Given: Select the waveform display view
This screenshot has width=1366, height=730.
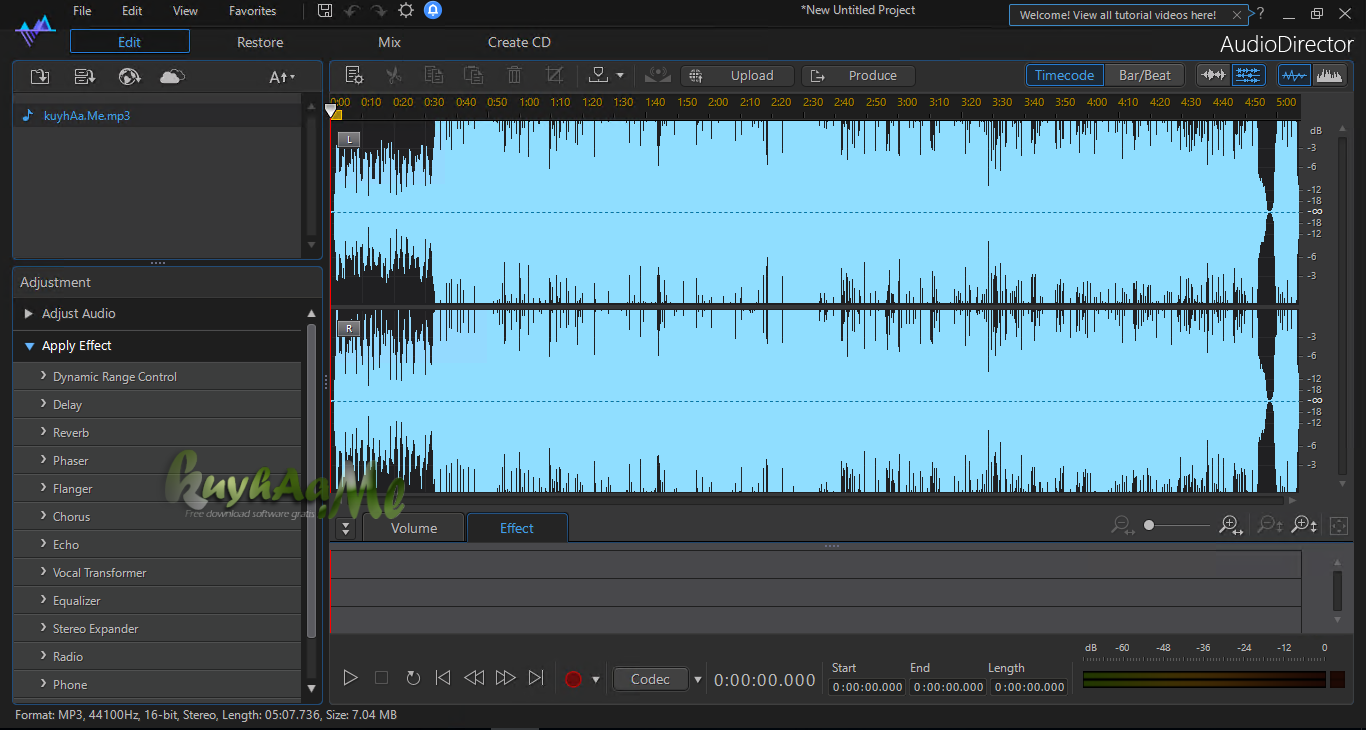Looking at the screenshot, I should click(1294, 75).
